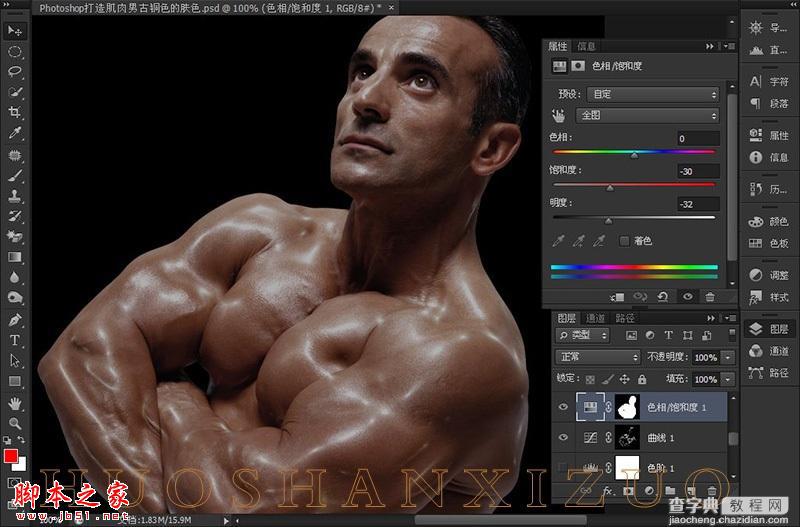Select the 属性 tab
The height and width of the screenshot is (527, 800).
point(558,46)
